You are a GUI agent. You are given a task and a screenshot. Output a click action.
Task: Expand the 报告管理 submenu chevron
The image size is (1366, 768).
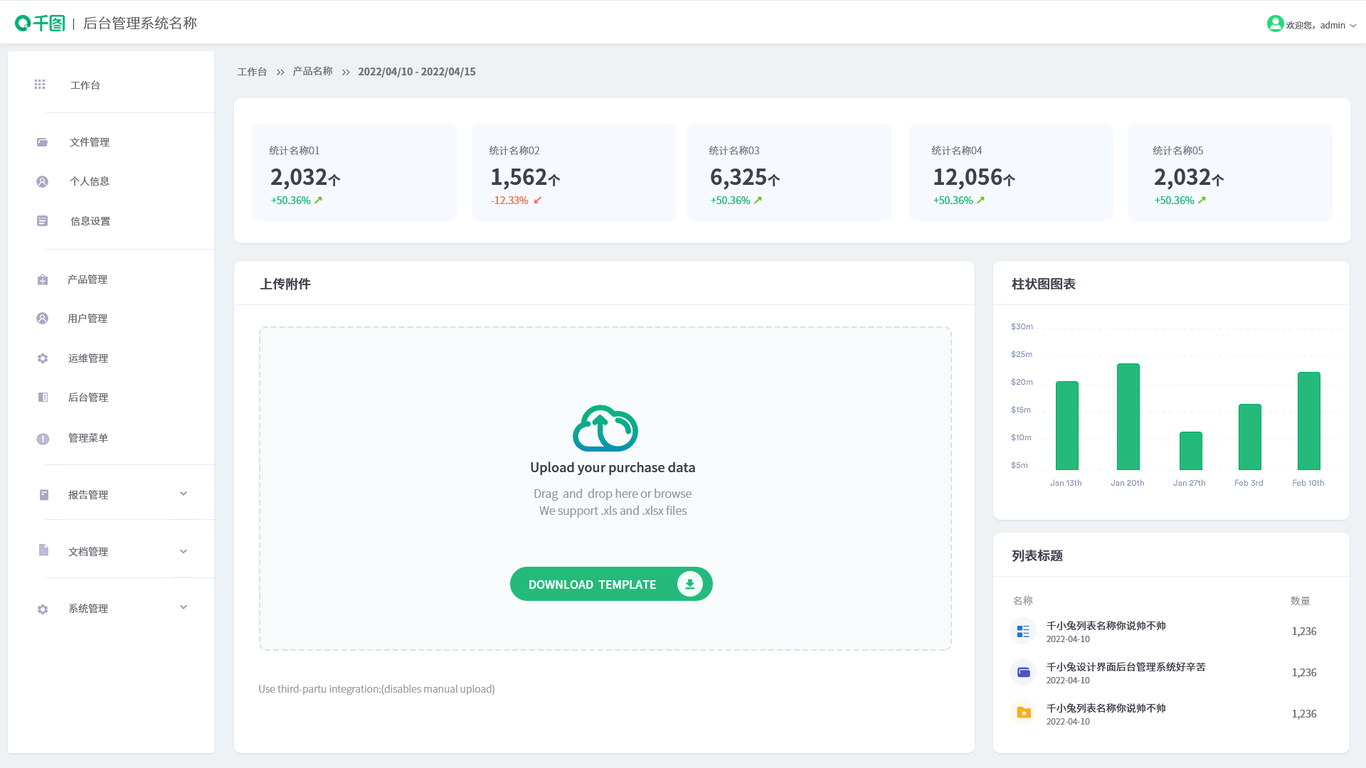[183, 494]
